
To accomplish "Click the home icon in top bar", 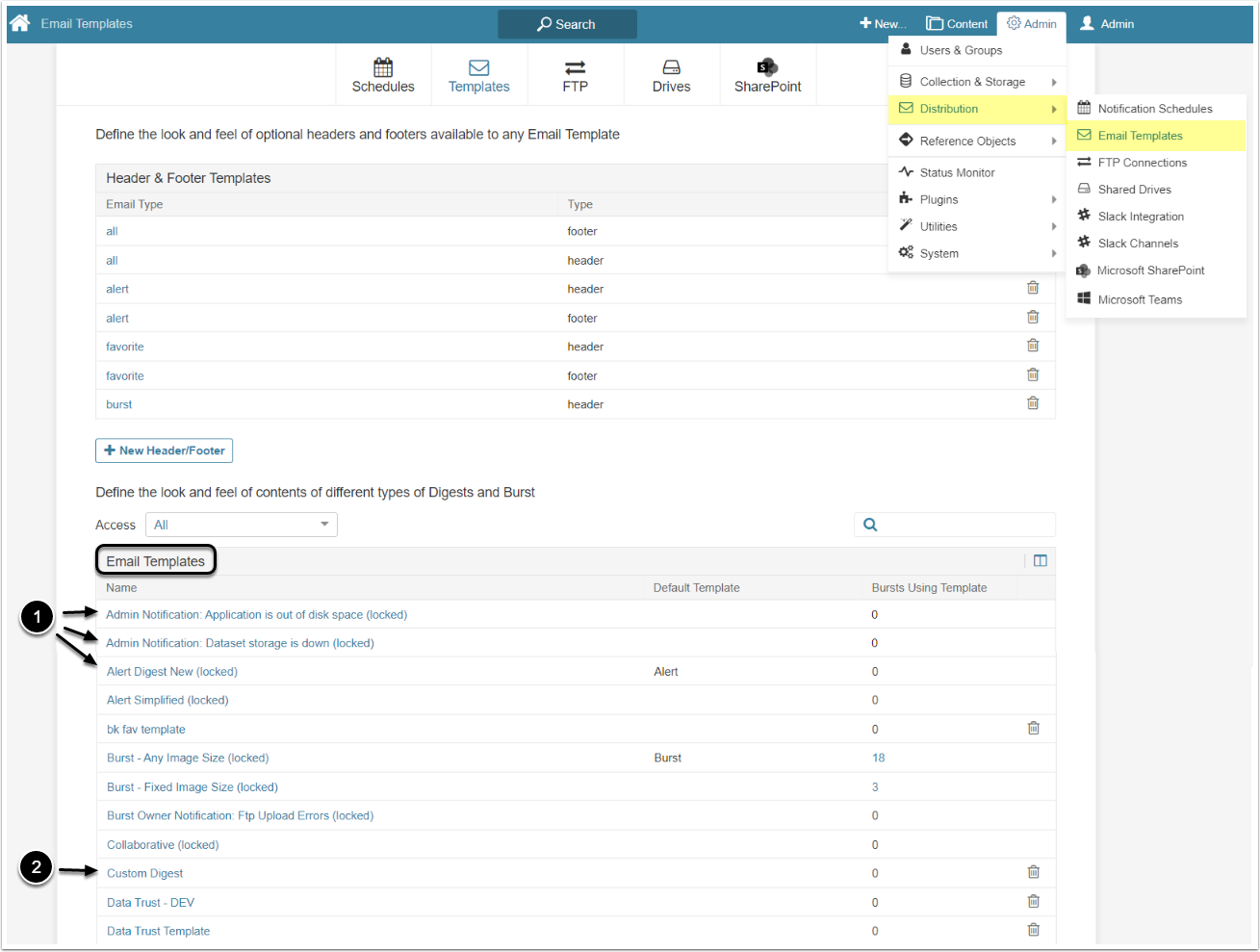I will pyautogui.click(x=20, y=23).
